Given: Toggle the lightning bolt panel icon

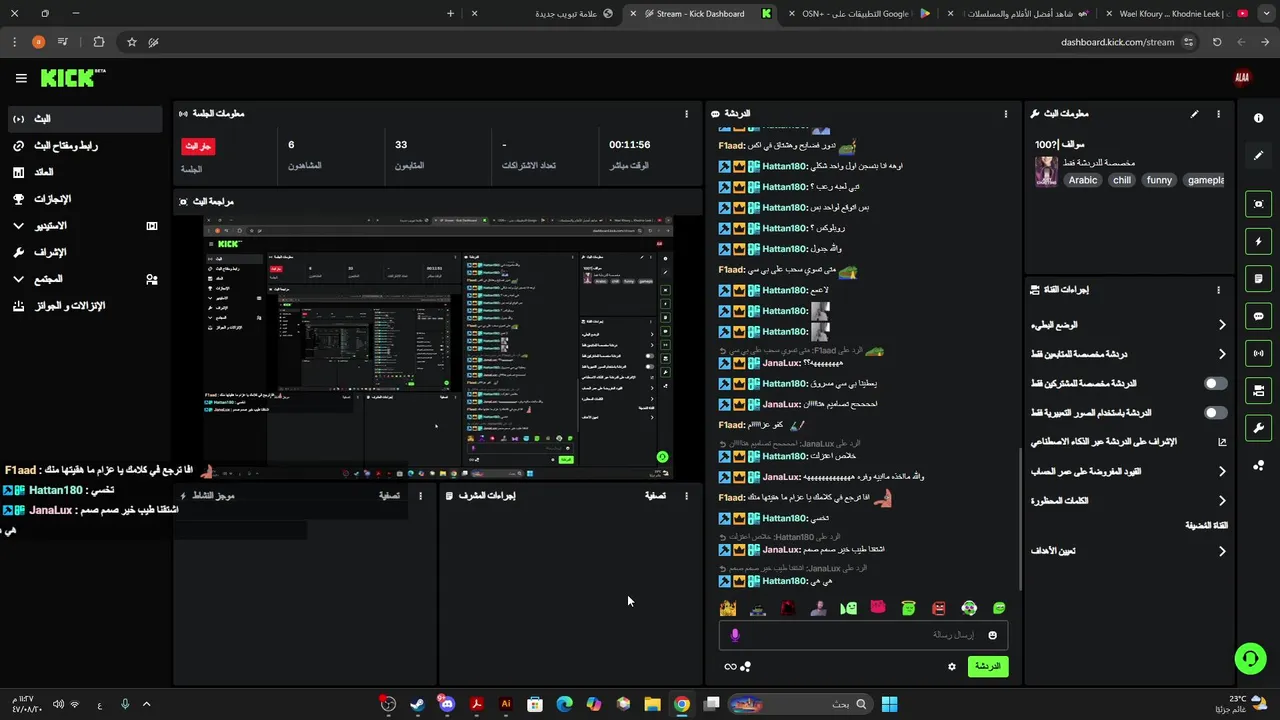Looking at the screenshot, I should pos(1258,241).
